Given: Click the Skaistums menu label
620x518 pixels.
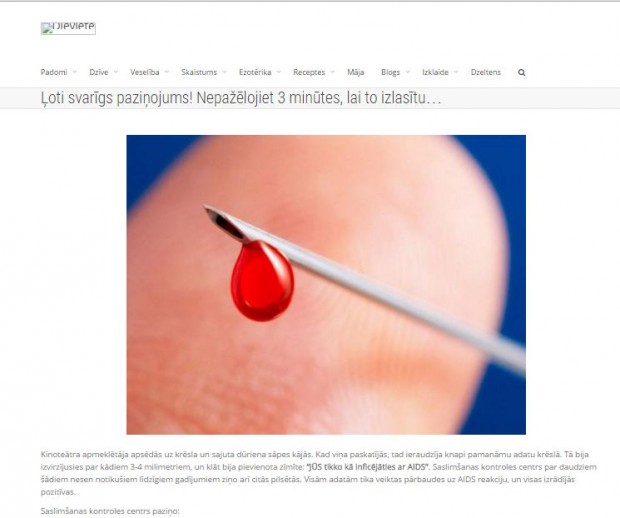Looking at the screenshot, I should pos(199,72).
